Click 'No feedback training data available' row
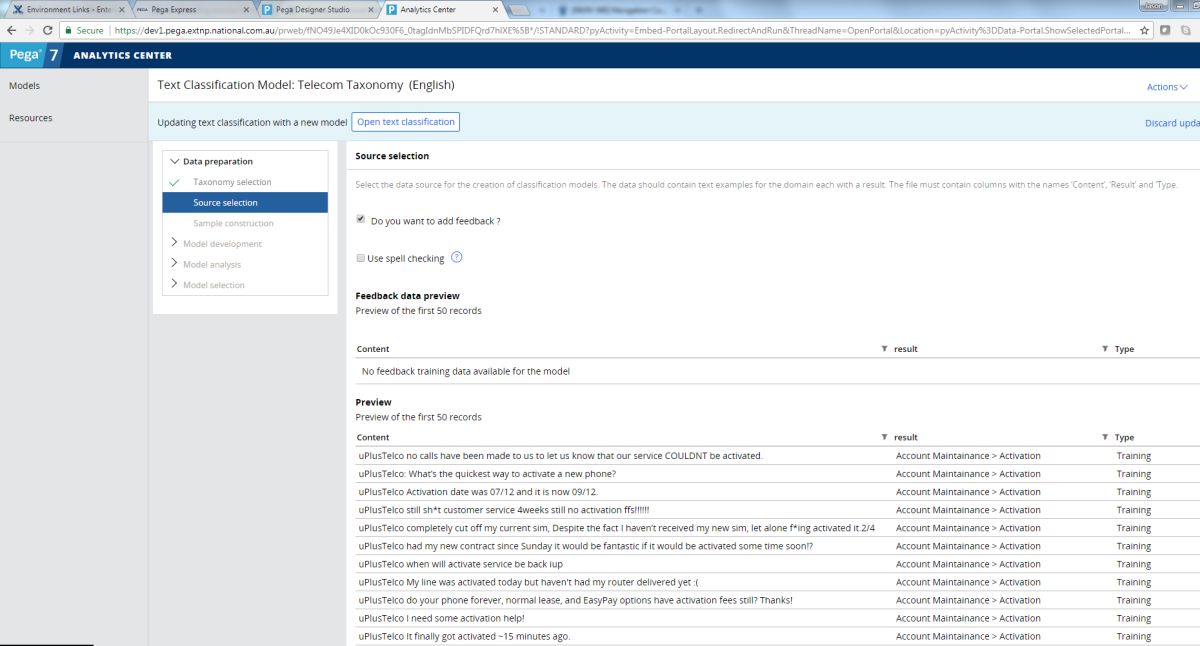The width and height of the screenshot is (1200, 646). [777, 371]
